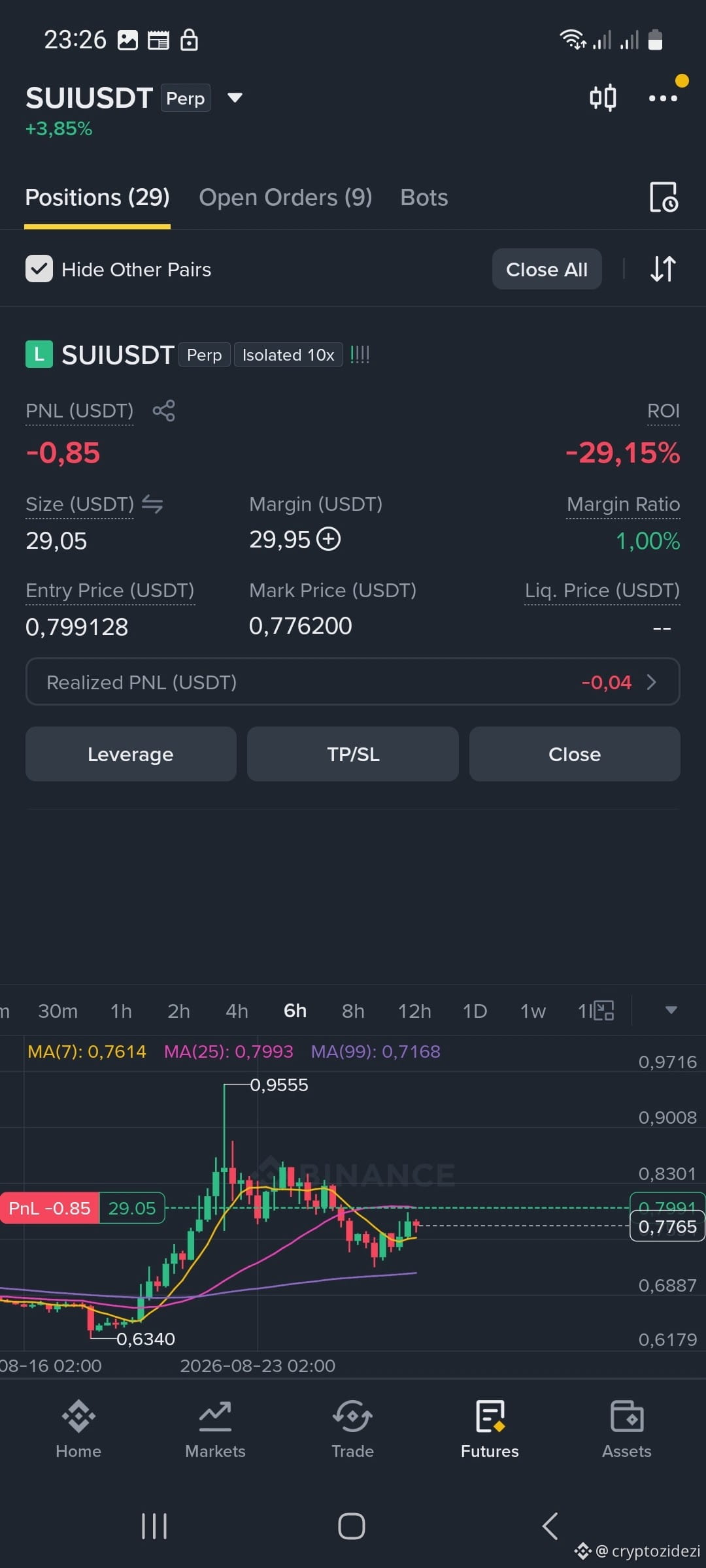Expand Realized PNL details chevron
This screenshot has width=706, height=1568.
(651, 682)
